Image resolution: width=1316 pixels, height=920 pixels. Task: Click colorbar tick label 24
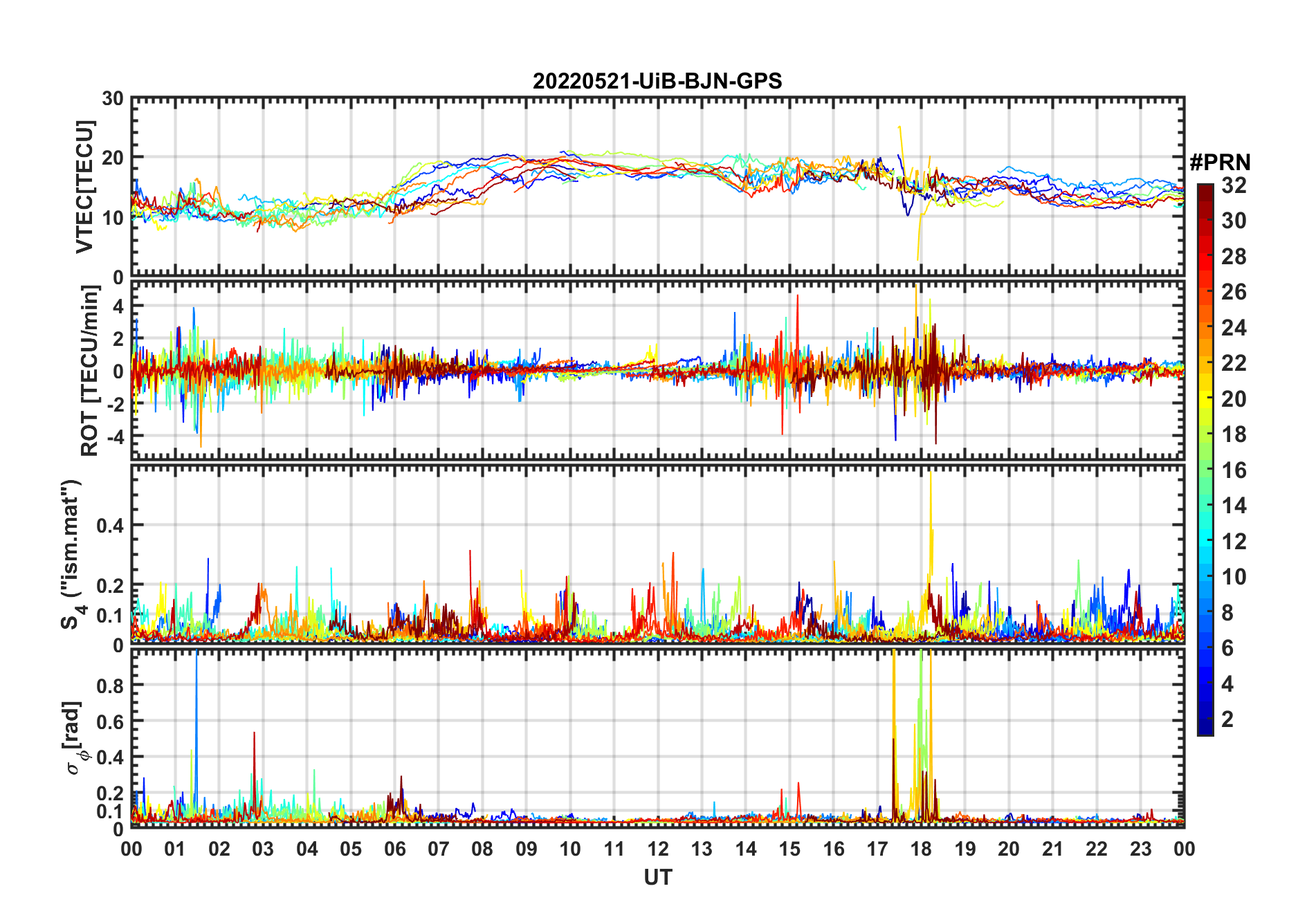tap(1234, 328)
